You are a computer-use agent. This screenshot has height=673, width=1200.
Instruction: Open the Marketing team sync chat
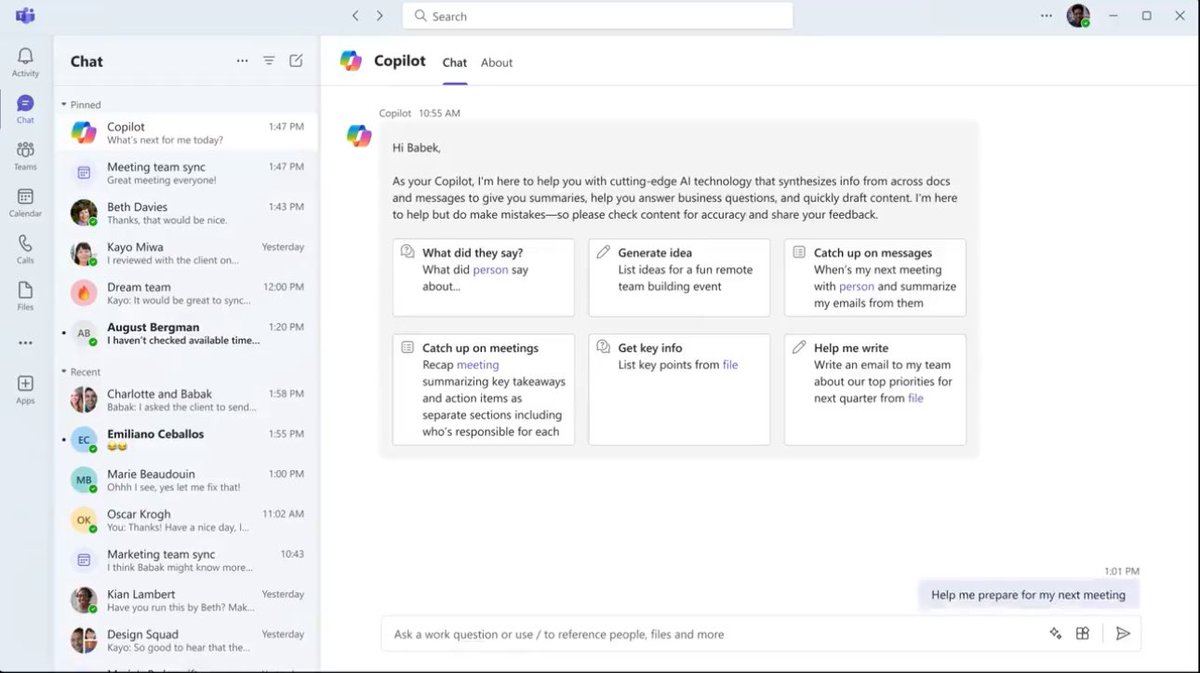click(x=187, y=560)
